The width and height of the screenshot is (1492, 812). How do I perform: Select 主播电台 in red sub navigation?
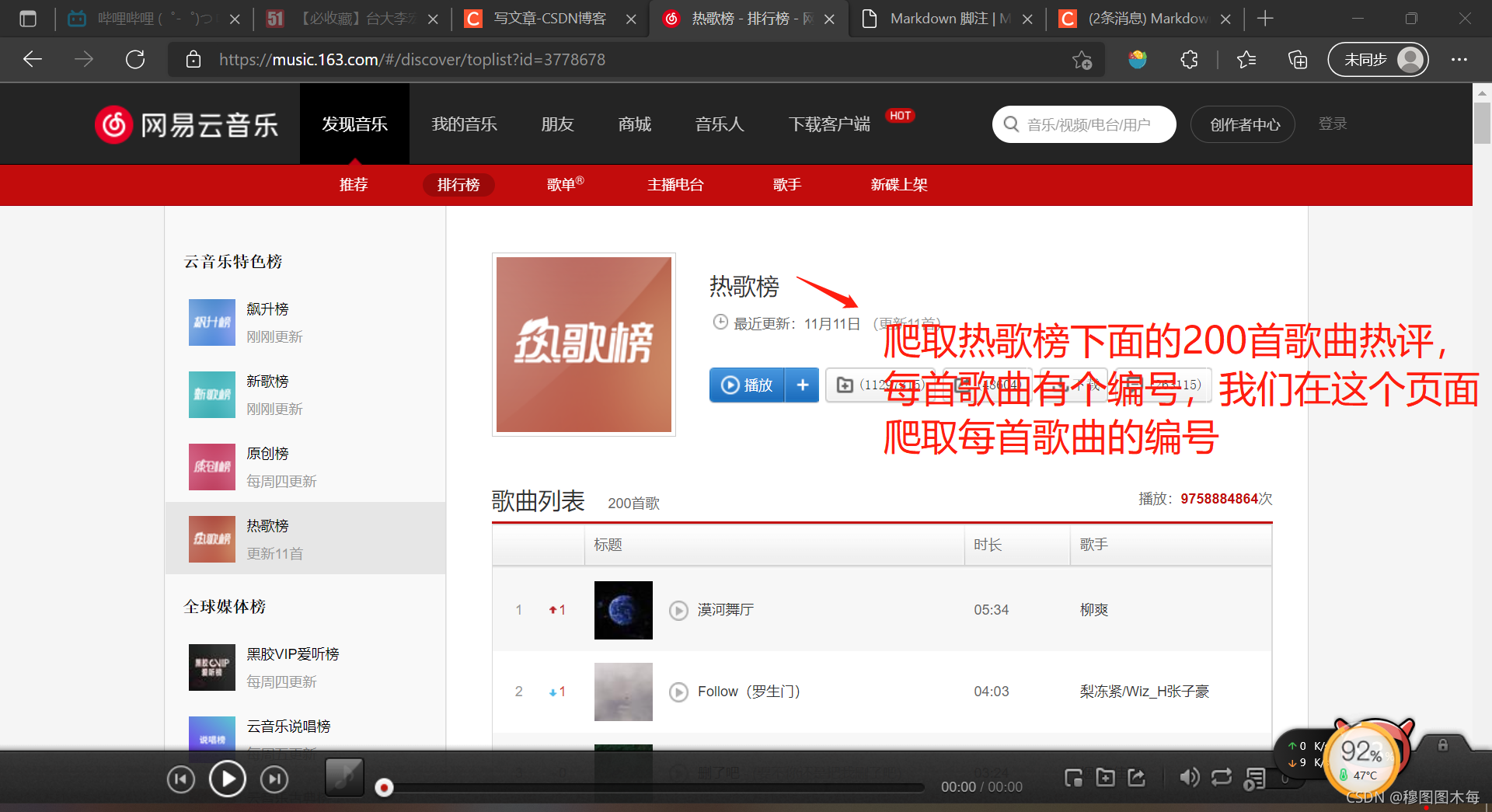pyautogui.click(x=675, y=185)
